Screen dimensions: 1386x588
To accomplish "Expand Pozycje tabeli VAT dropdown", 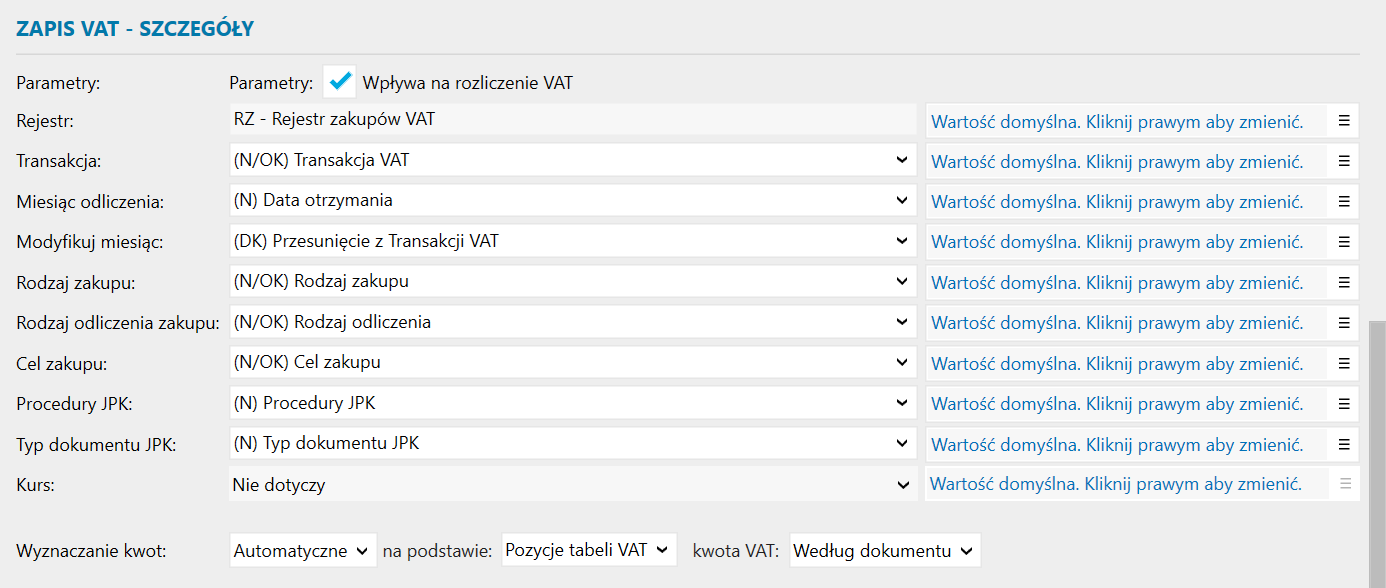I will coord(589,550).
